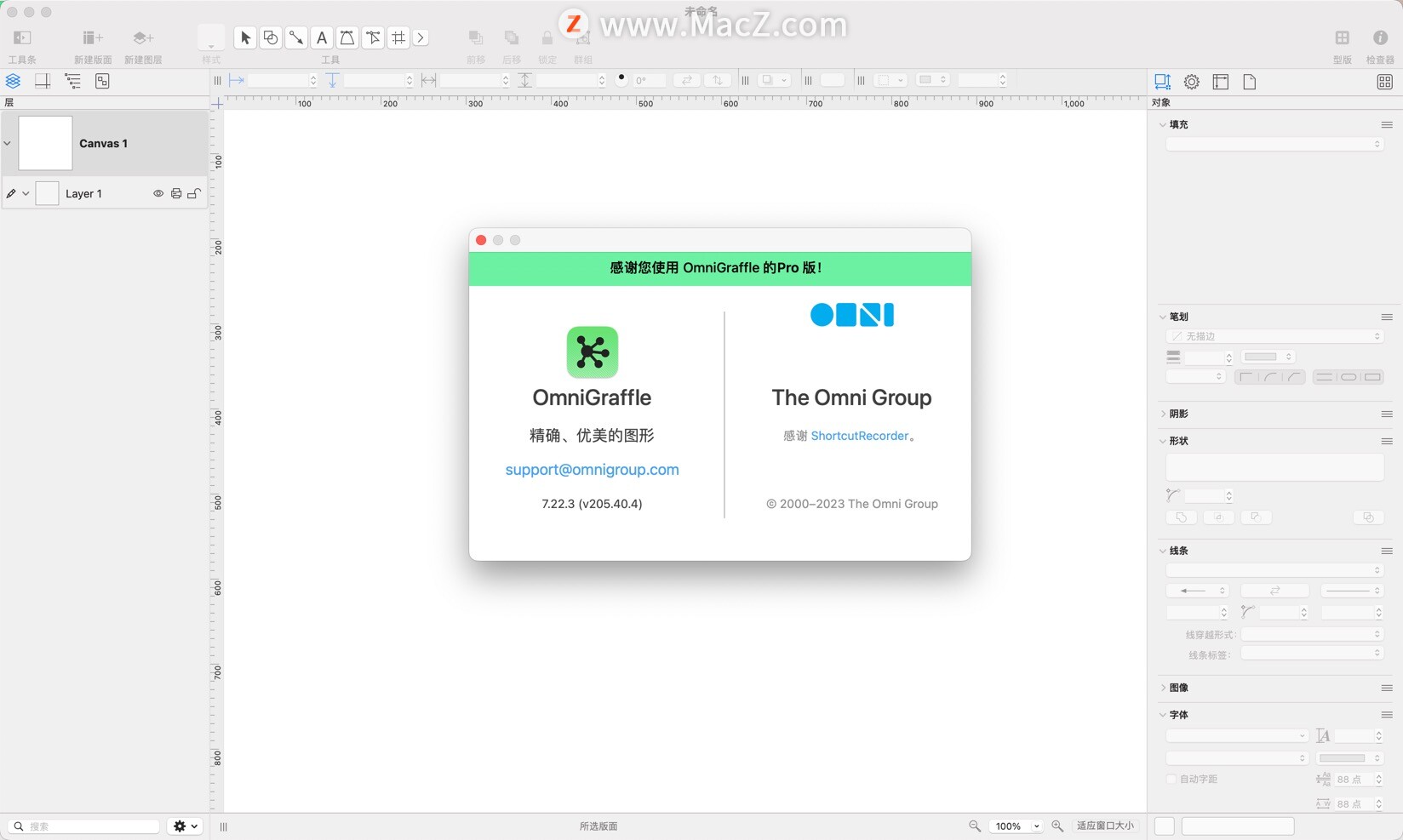Open ShortcutRecorder link
The image size is (1403, 840).
(860, 436)
